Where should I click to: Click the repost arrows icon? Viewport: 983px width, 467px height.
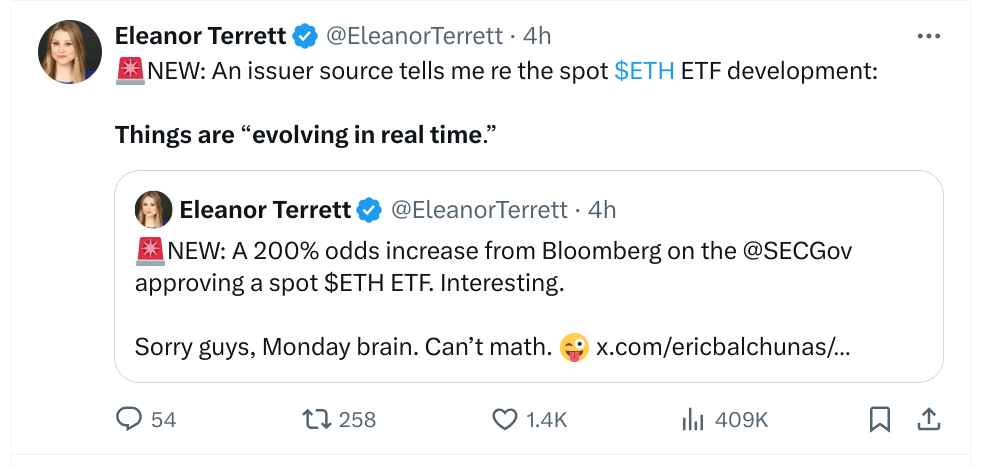click(316, 420)
